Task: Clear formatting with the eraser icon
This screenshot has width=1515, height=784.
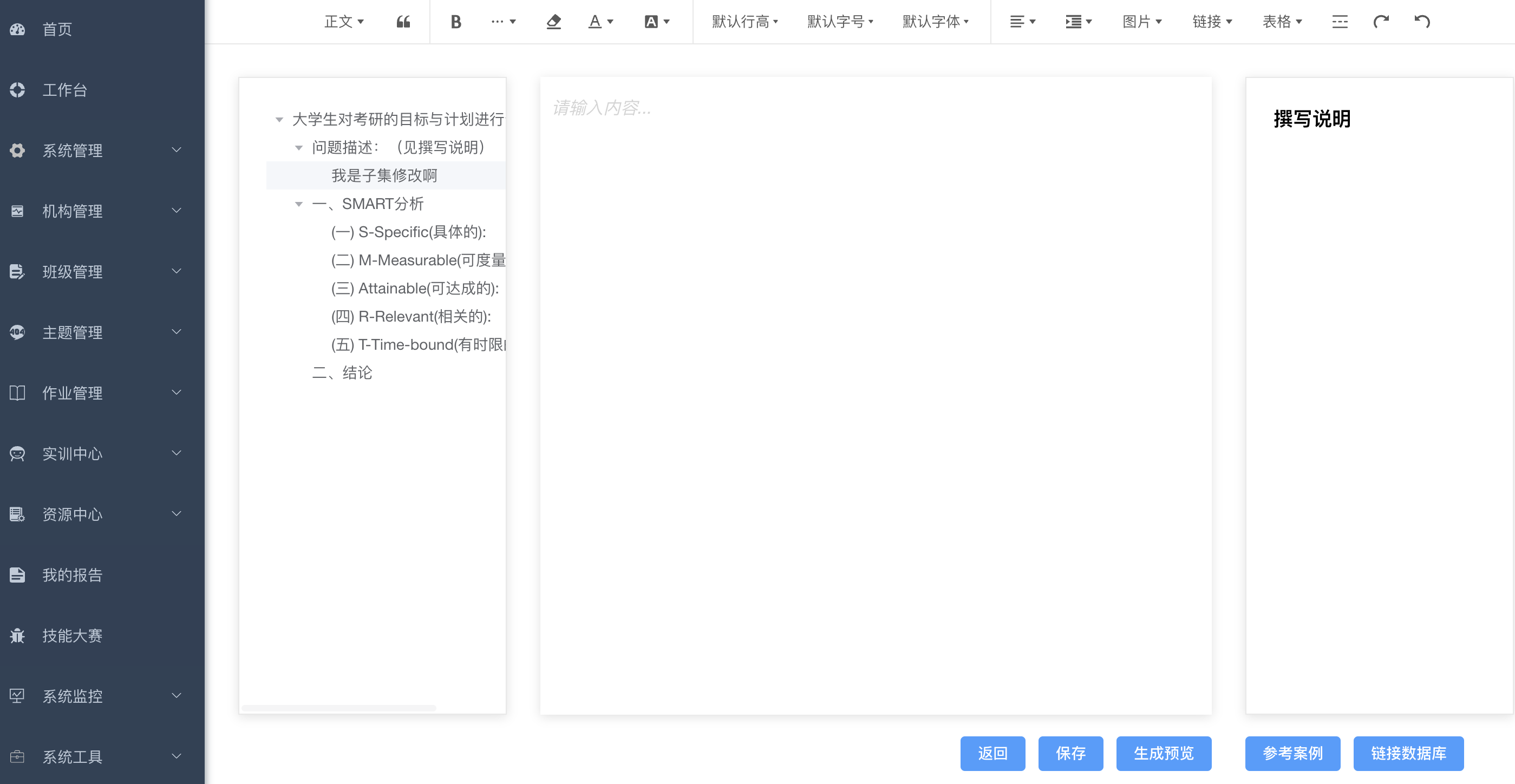Action: 553,22
